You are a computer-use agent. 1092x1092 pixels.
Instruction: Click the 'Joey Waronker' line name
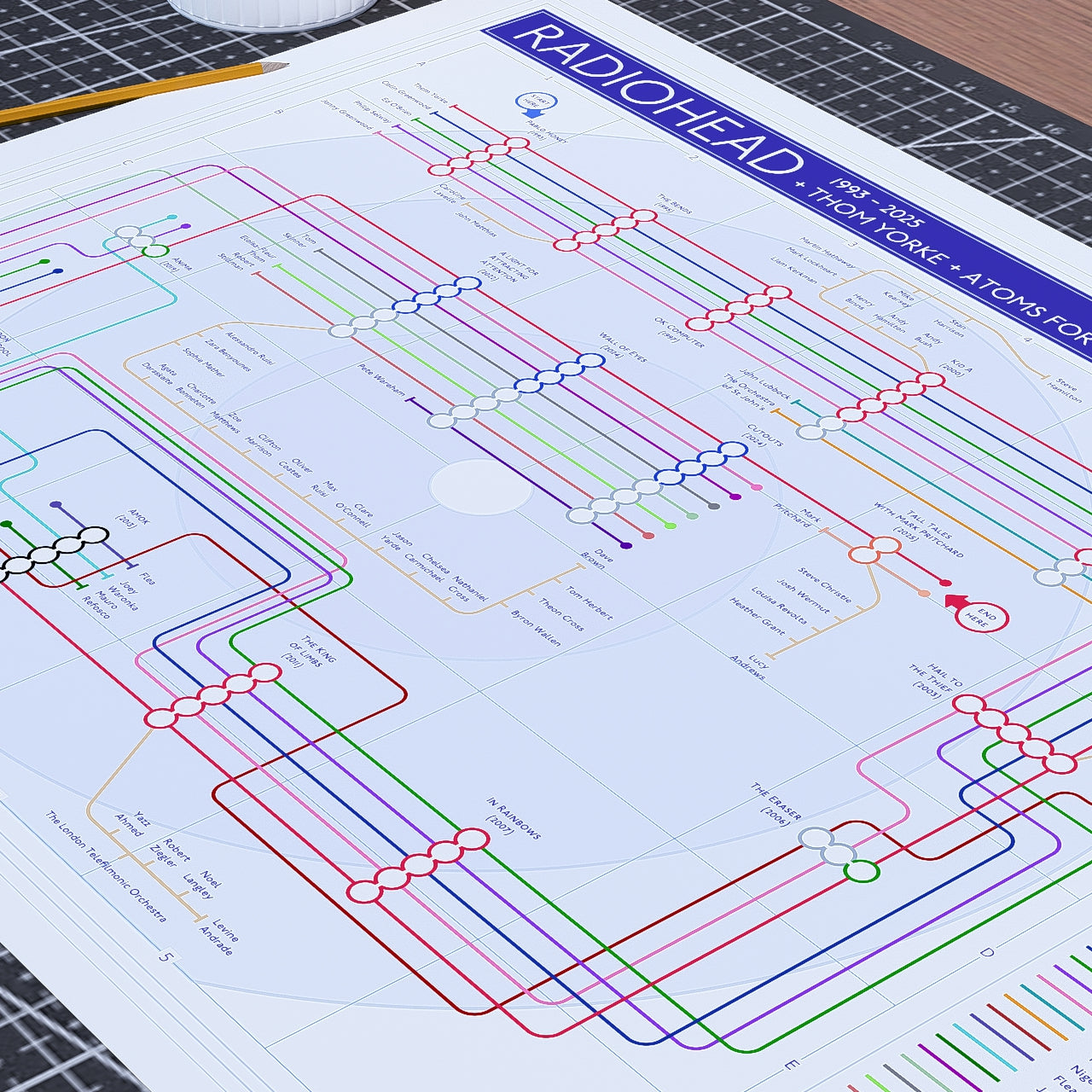click(127, 594)
